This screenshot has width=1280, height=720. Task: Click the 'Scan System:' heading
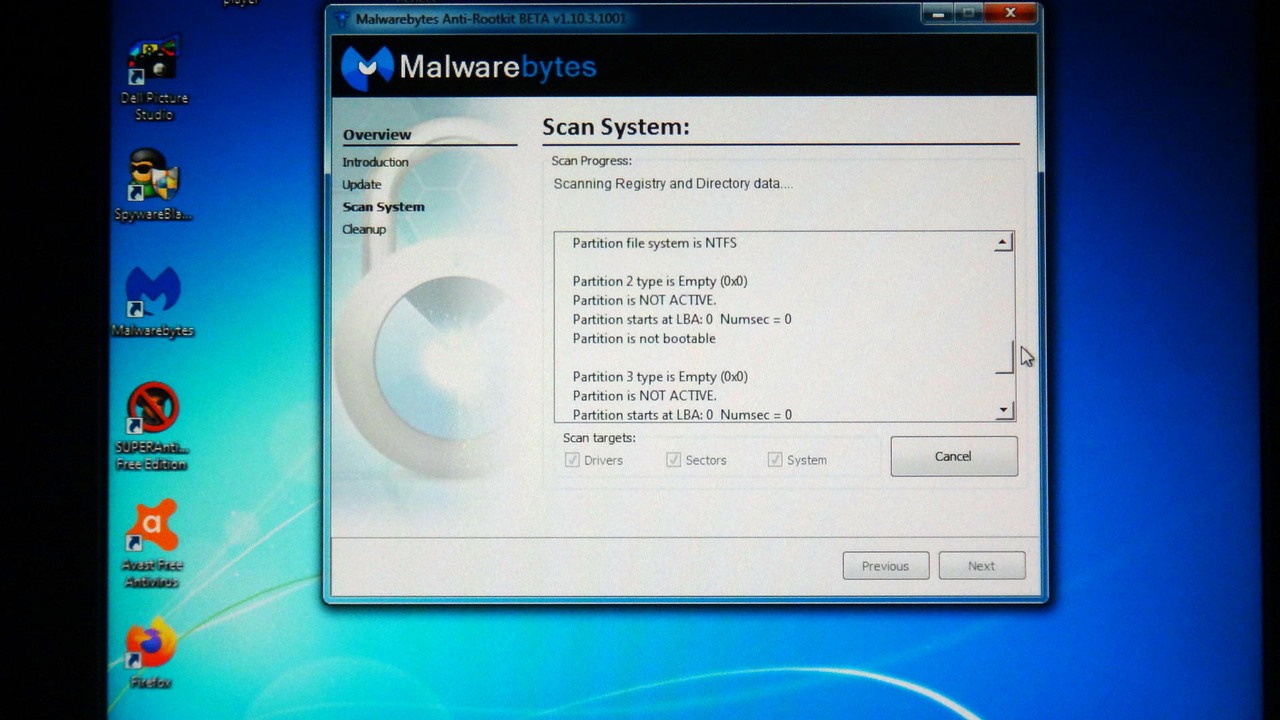tap(616, 127)
